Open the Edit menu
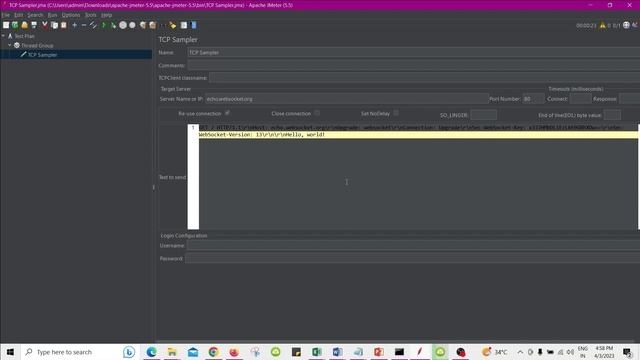 (18, 15)
